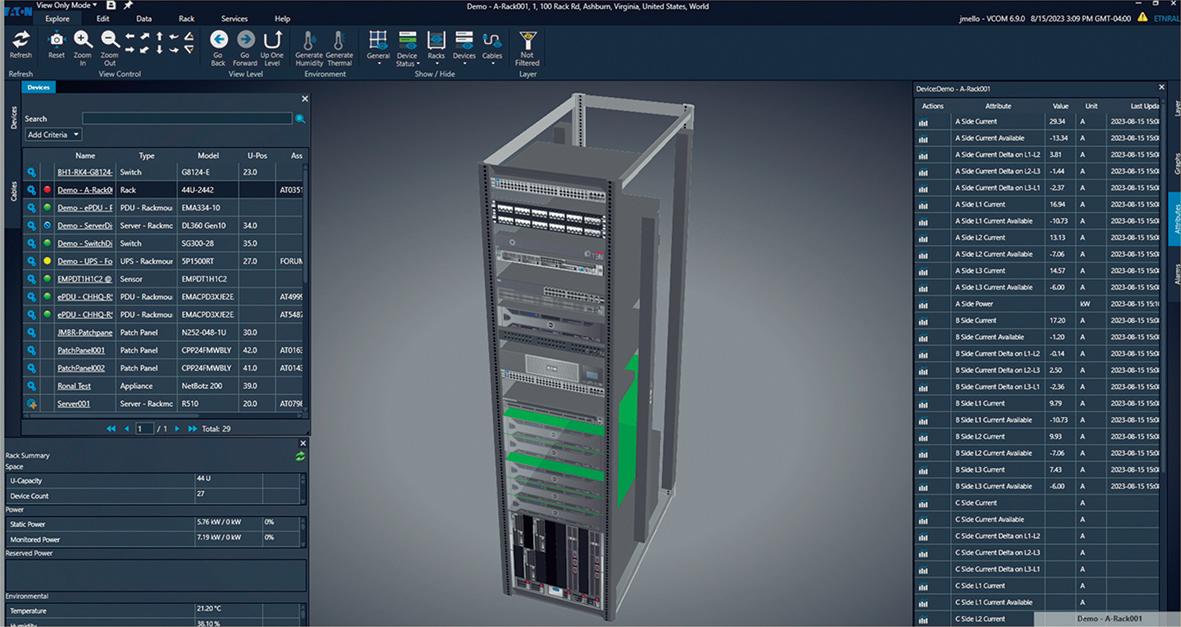Viewport: 1181px width, 627px height.
Task: Close the Devices panel
Action: click(x=305, y=99)
